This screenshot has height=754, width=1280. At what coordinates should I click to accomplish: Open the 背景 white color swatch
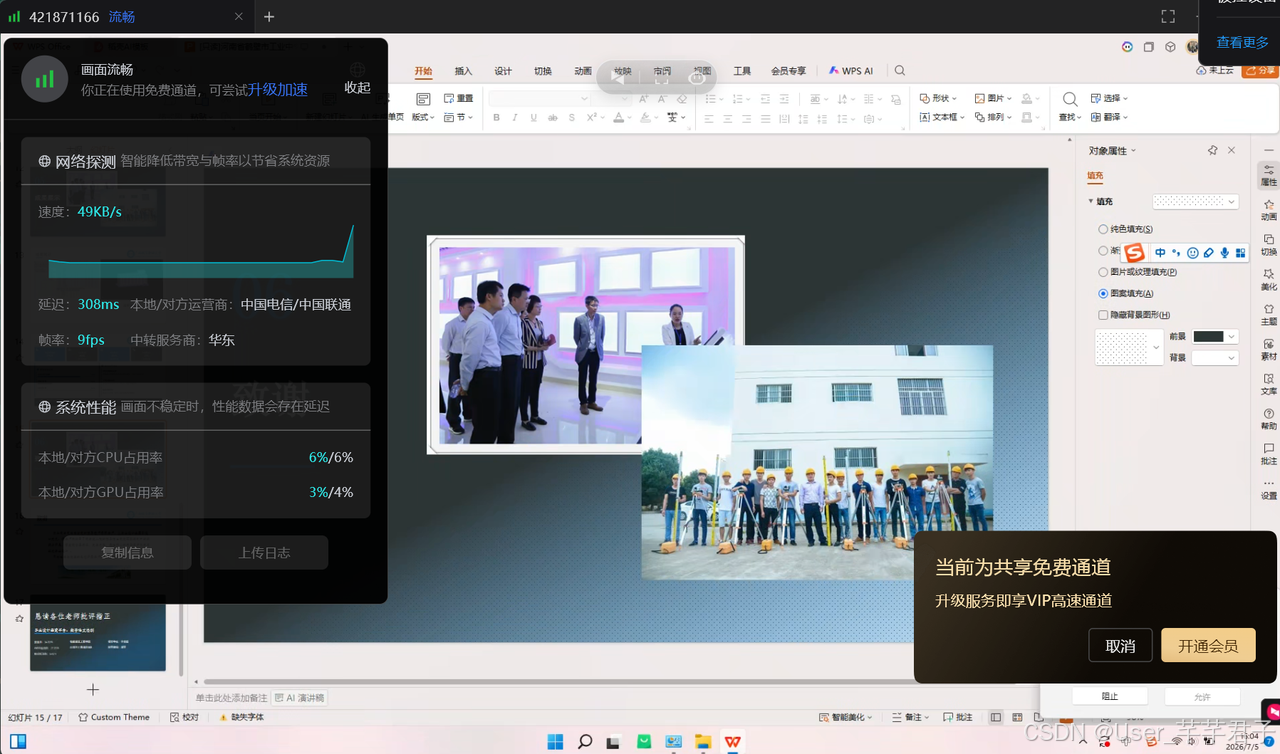pos(1215,357)
